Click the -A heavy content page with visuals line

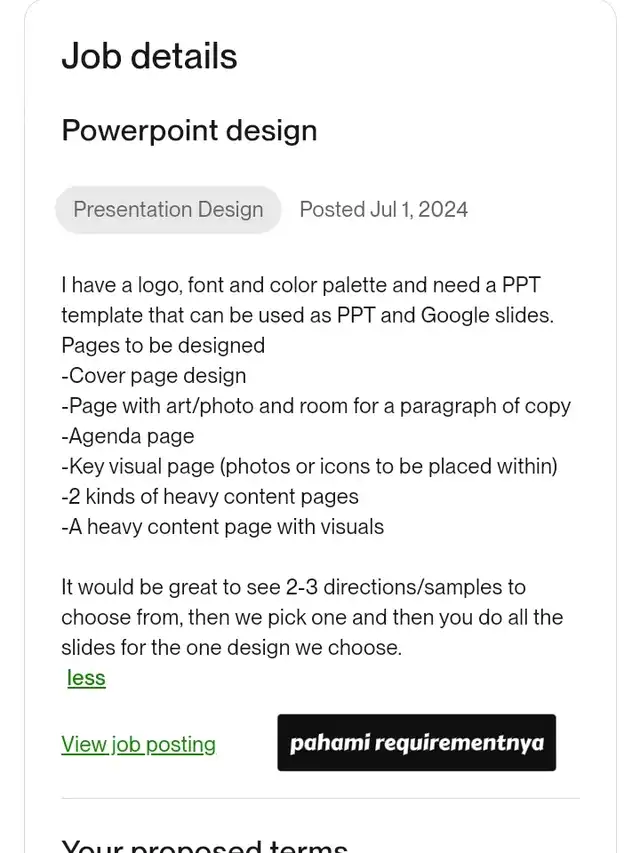point(222,527)
